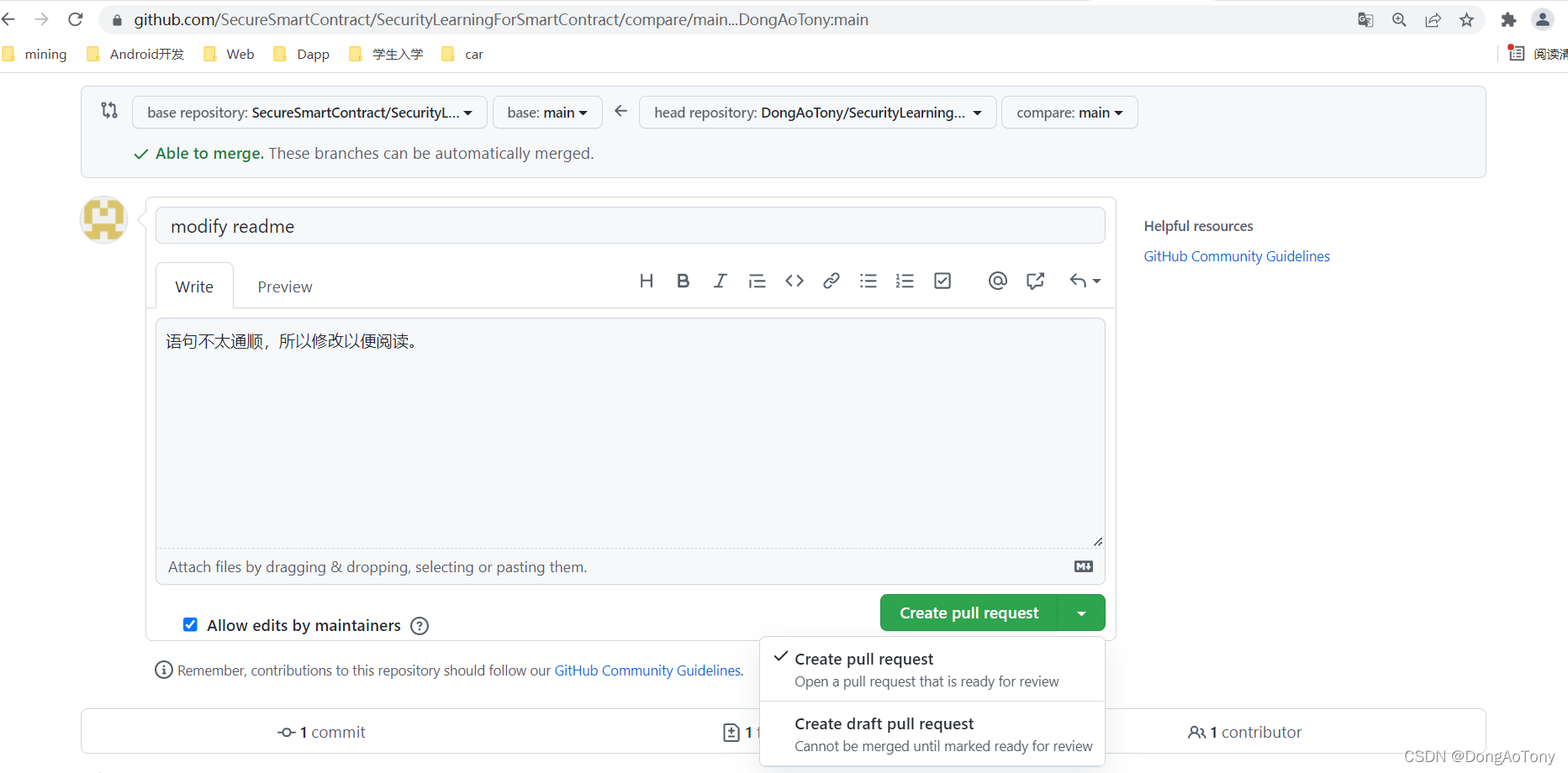Click the site lock icon in address bar
The image size is (1568, 773).
(x=117, y=19)
